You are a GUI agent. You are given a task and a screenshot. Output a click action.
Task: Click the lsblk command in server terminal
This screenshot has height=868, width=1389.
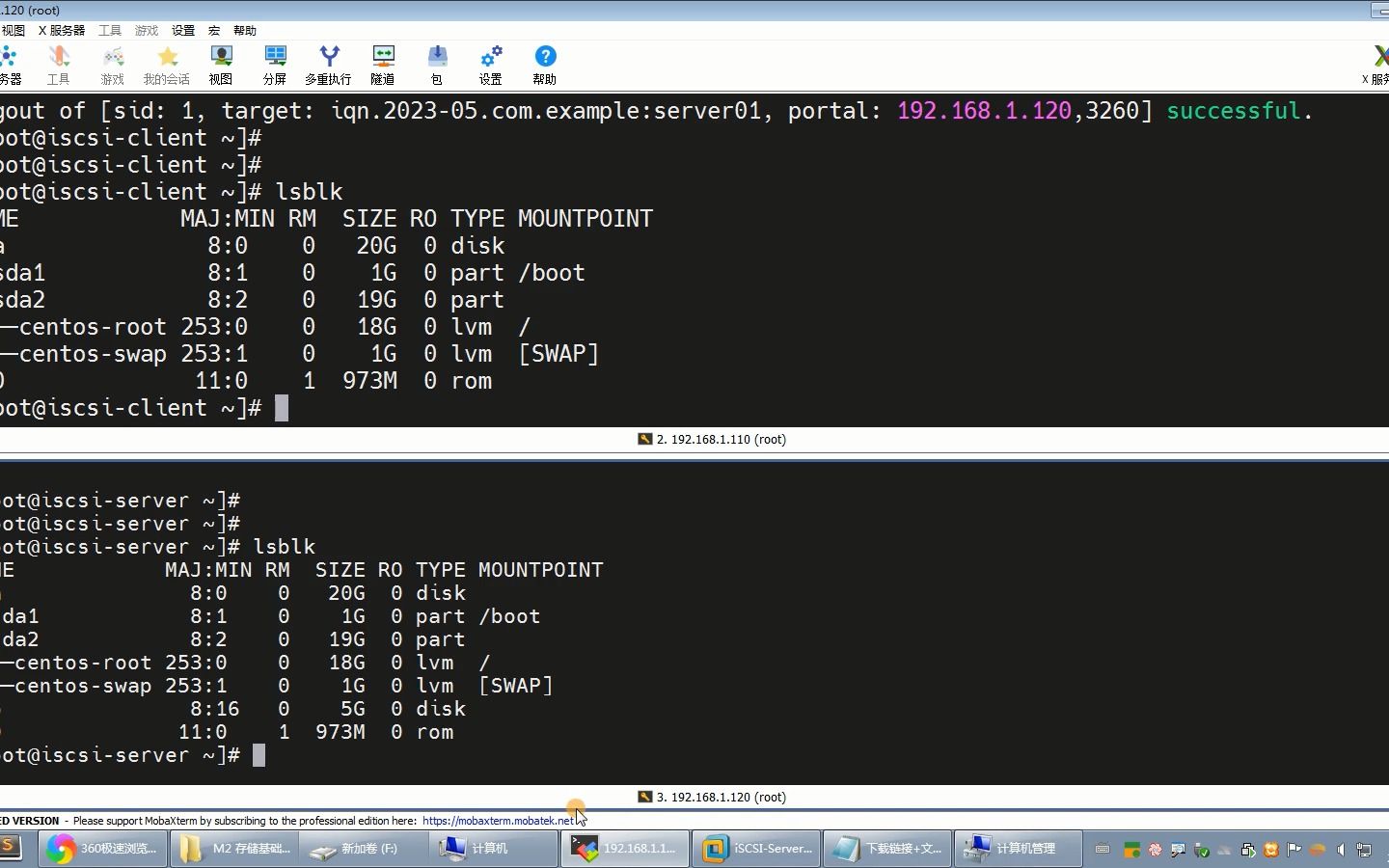(x=285, y=547)
